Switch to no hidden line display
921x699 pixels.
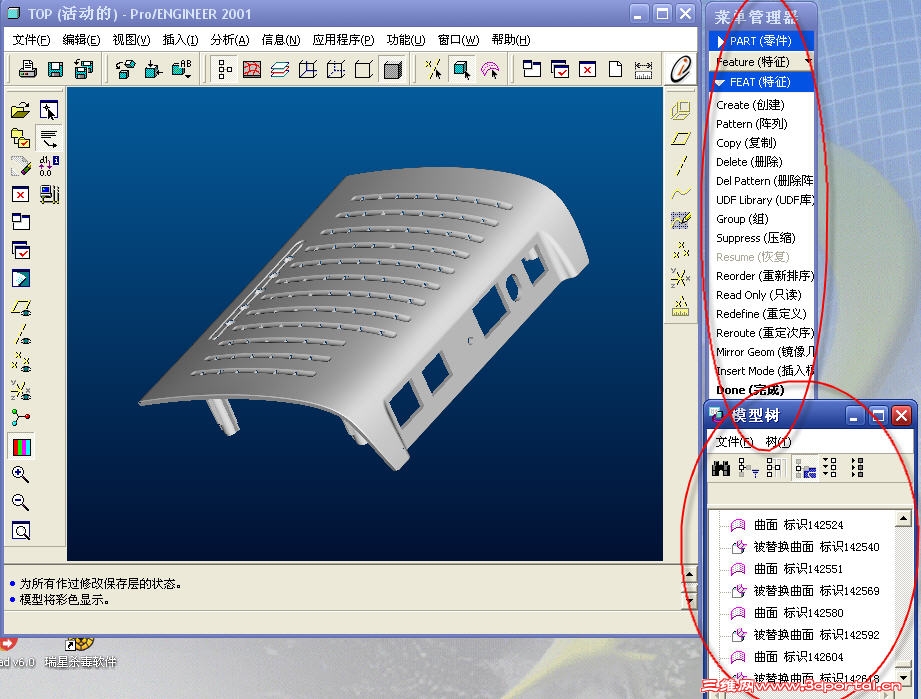click(364, 69)
